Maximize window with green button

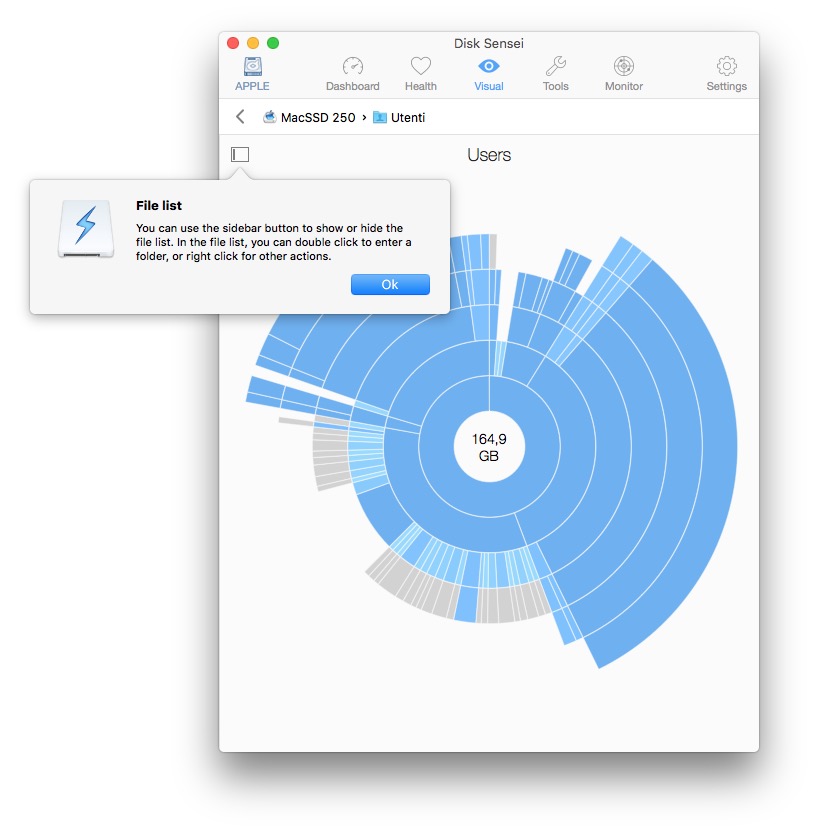tap(273, 43)
